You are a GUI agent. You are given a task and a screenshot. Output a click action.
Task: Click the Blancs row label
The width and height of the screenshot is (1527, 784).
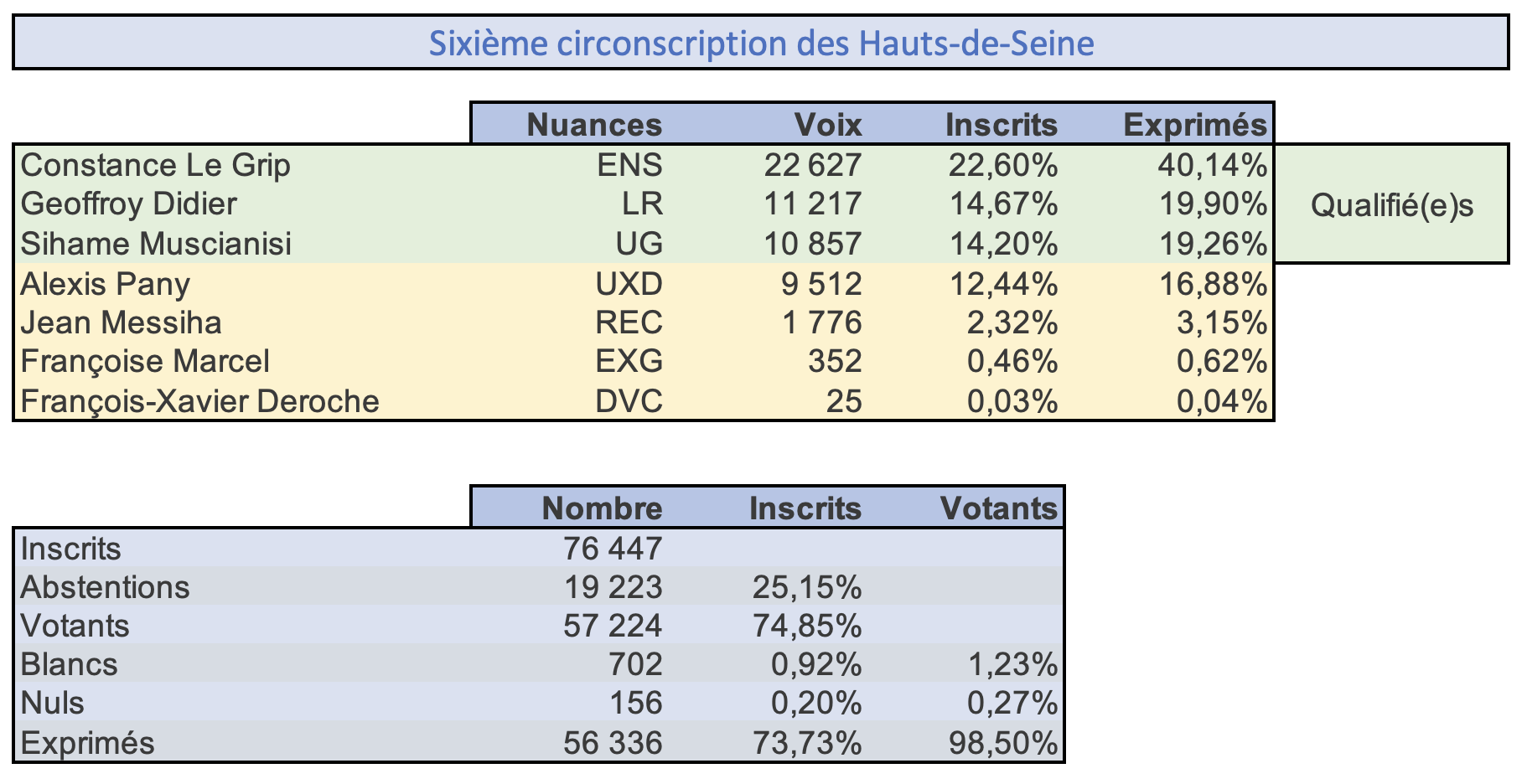click(69, 664)
